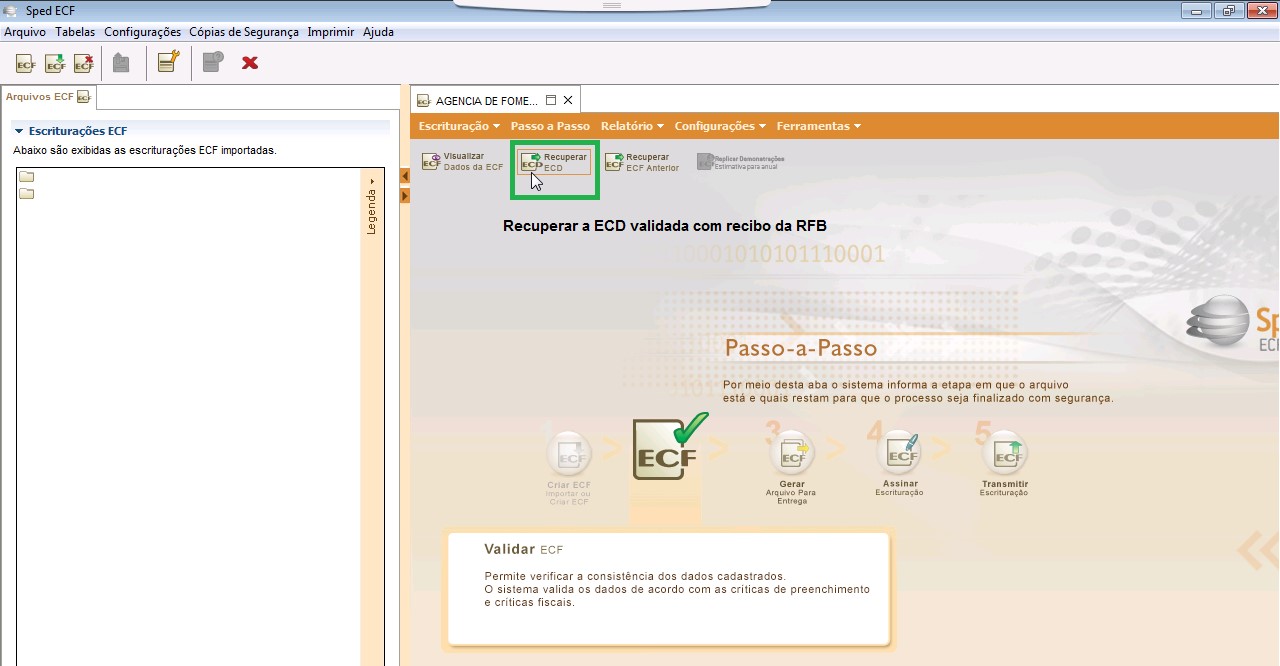Open the Ajuda menu
Screen dimensions: 1280x666
[378, 32]
